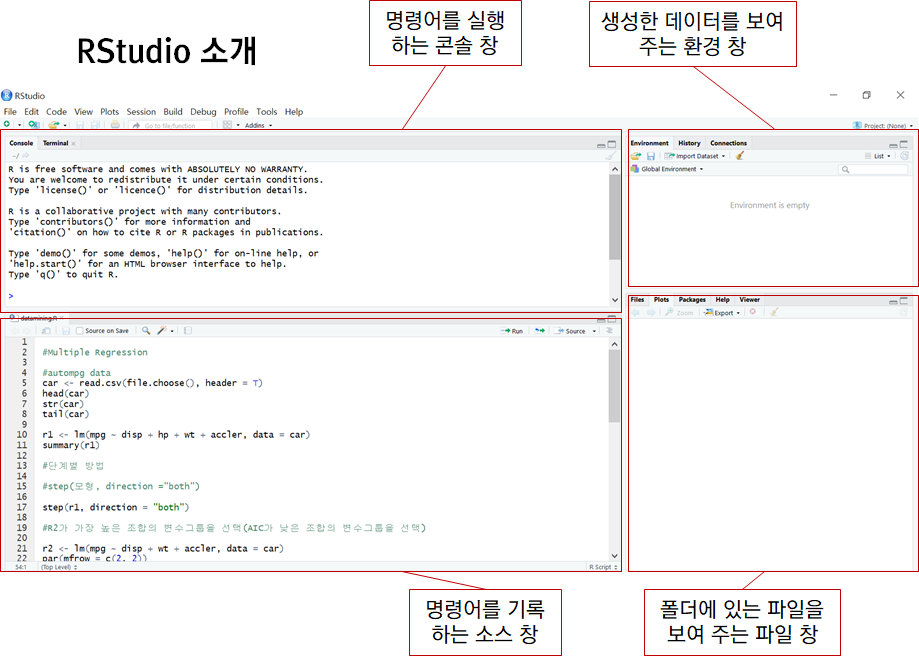This screenshot has width=919, height=659.
Task: Open the Export dropdown in Plots pane
Action: pyautogui.click(x=722, y=312)
